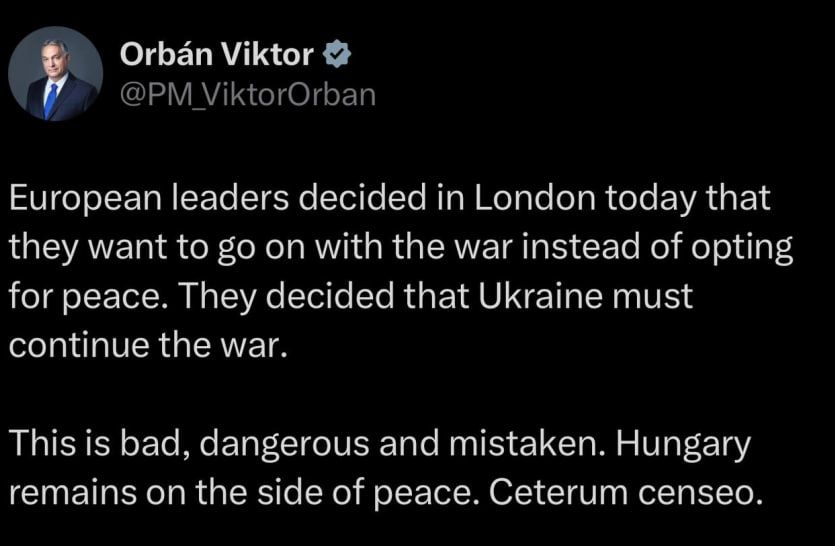Click the word "Ukraine" in the tweet
This screenshot has width=835, height=546.
coord(541,296)
